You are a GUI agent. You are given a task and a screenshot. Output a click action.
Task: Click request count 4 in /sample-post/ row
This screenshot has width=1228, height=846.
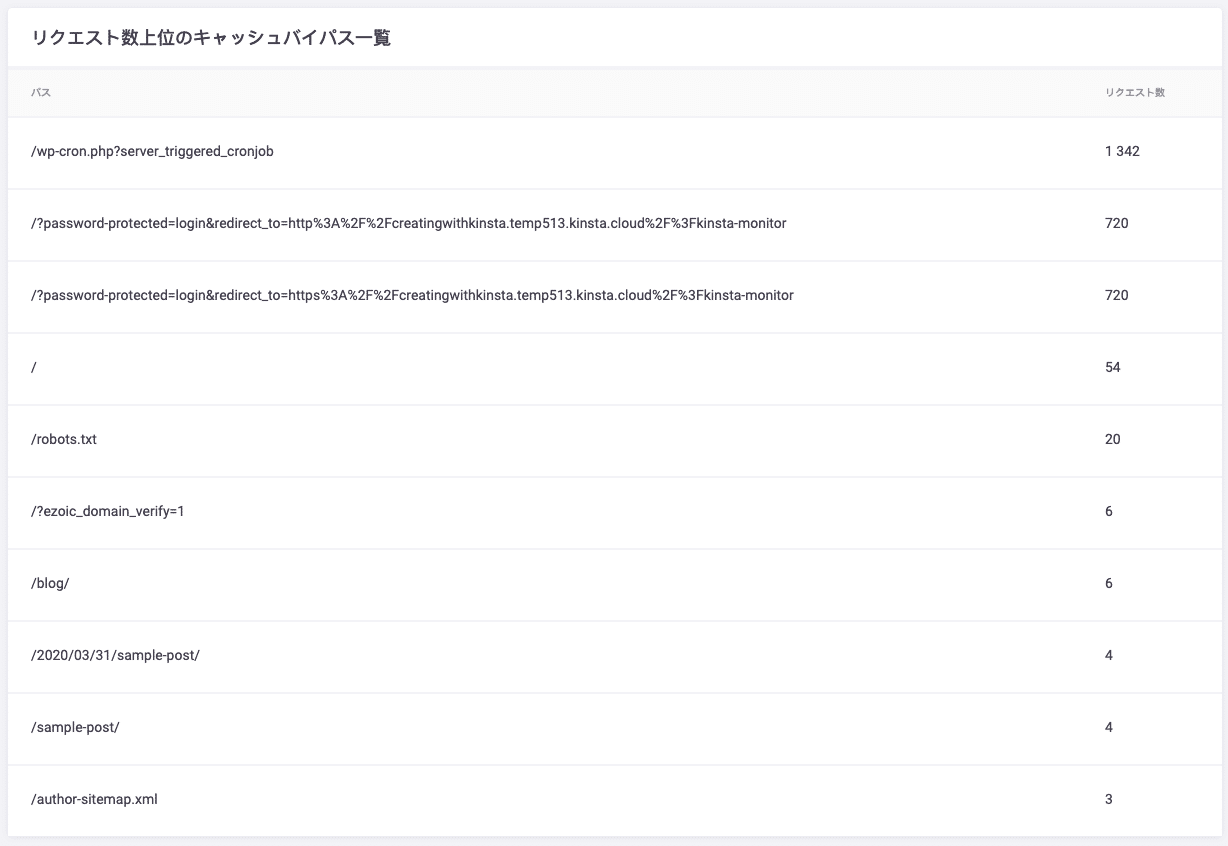[x=1108, y=728]
